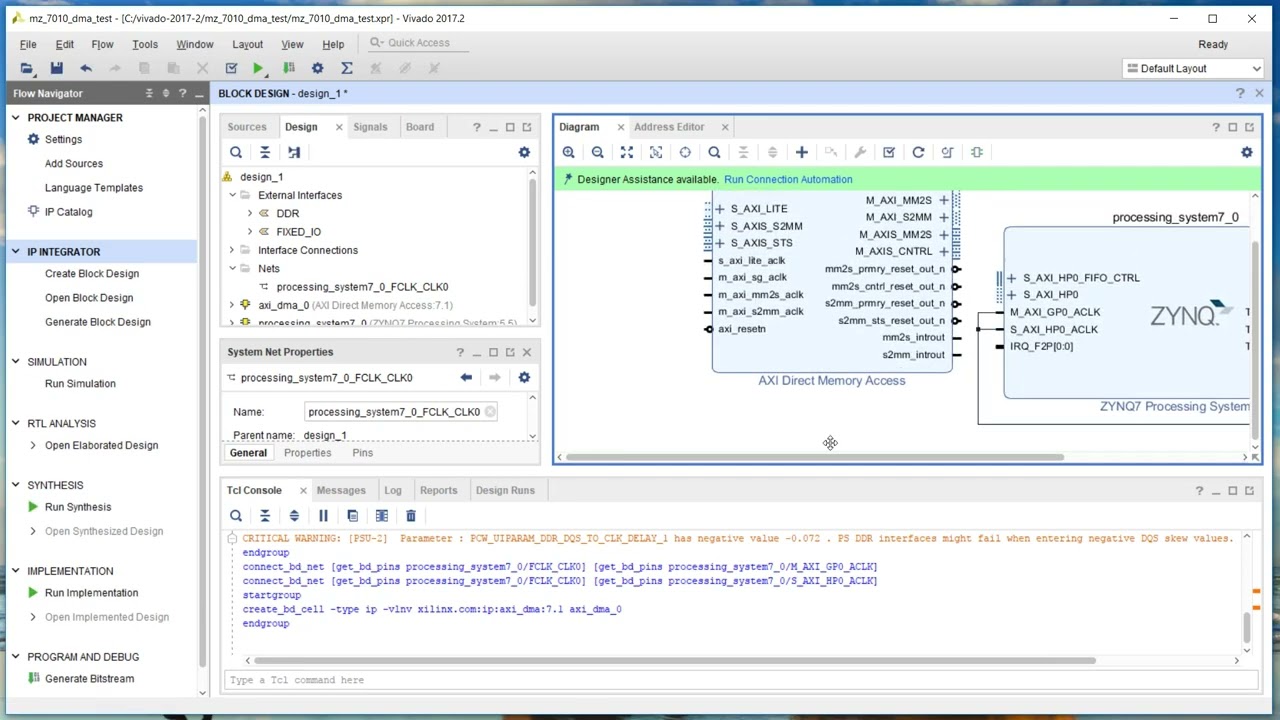This screenshot has height=720, width=1280.
Task: Switch to Messages tab
Action: pyautogui.click(x=341, y=490)
